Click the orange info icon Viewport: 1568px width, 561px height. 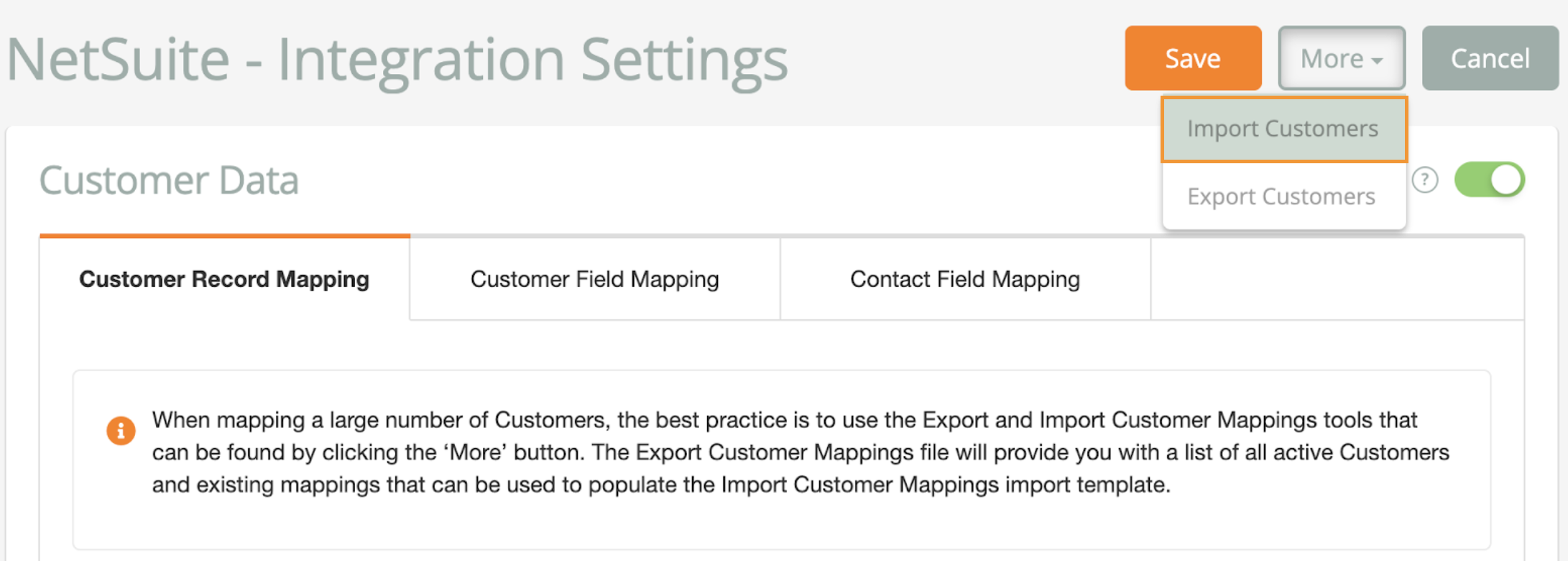[x=121, y=431]
